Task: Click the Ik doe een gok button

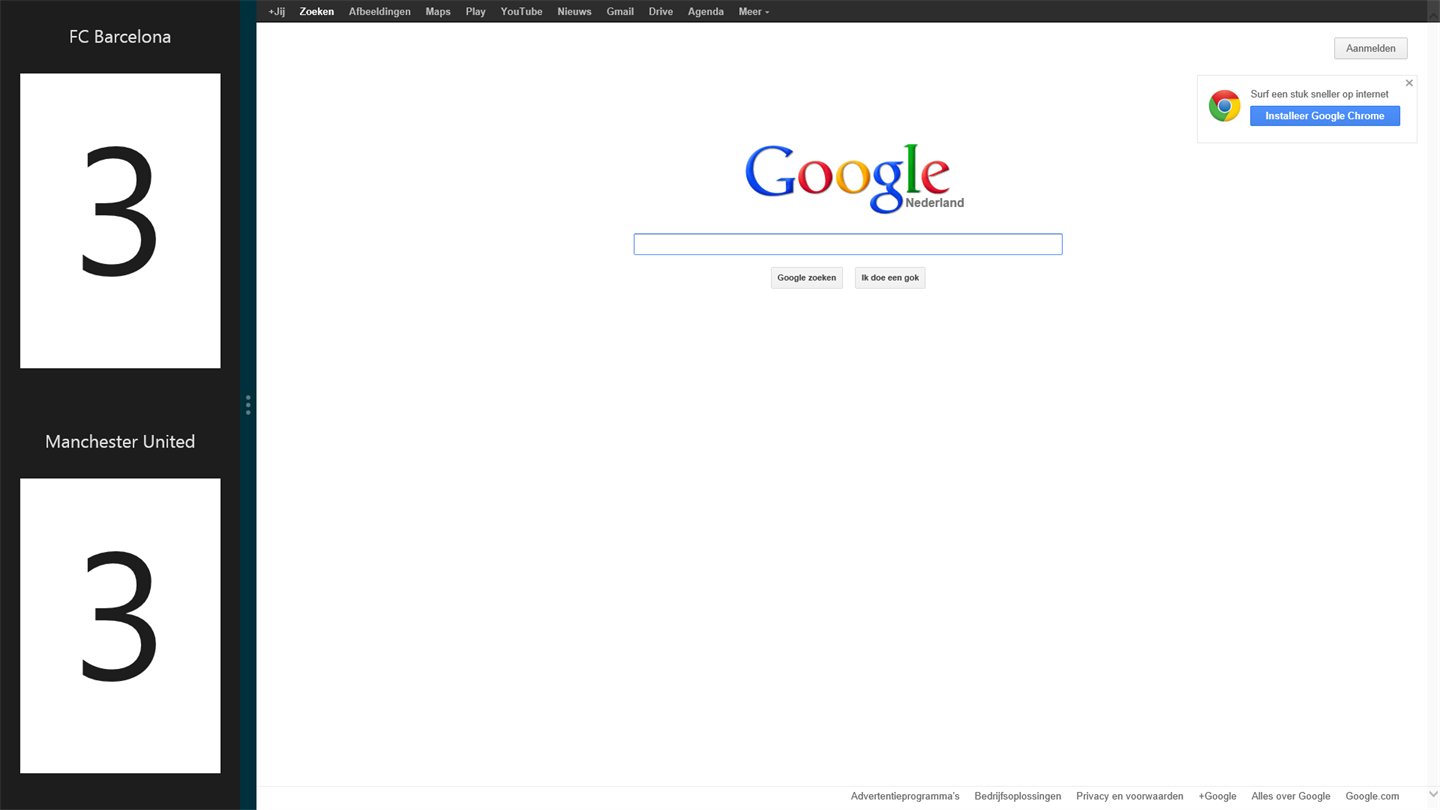Action: click(889, 278)
